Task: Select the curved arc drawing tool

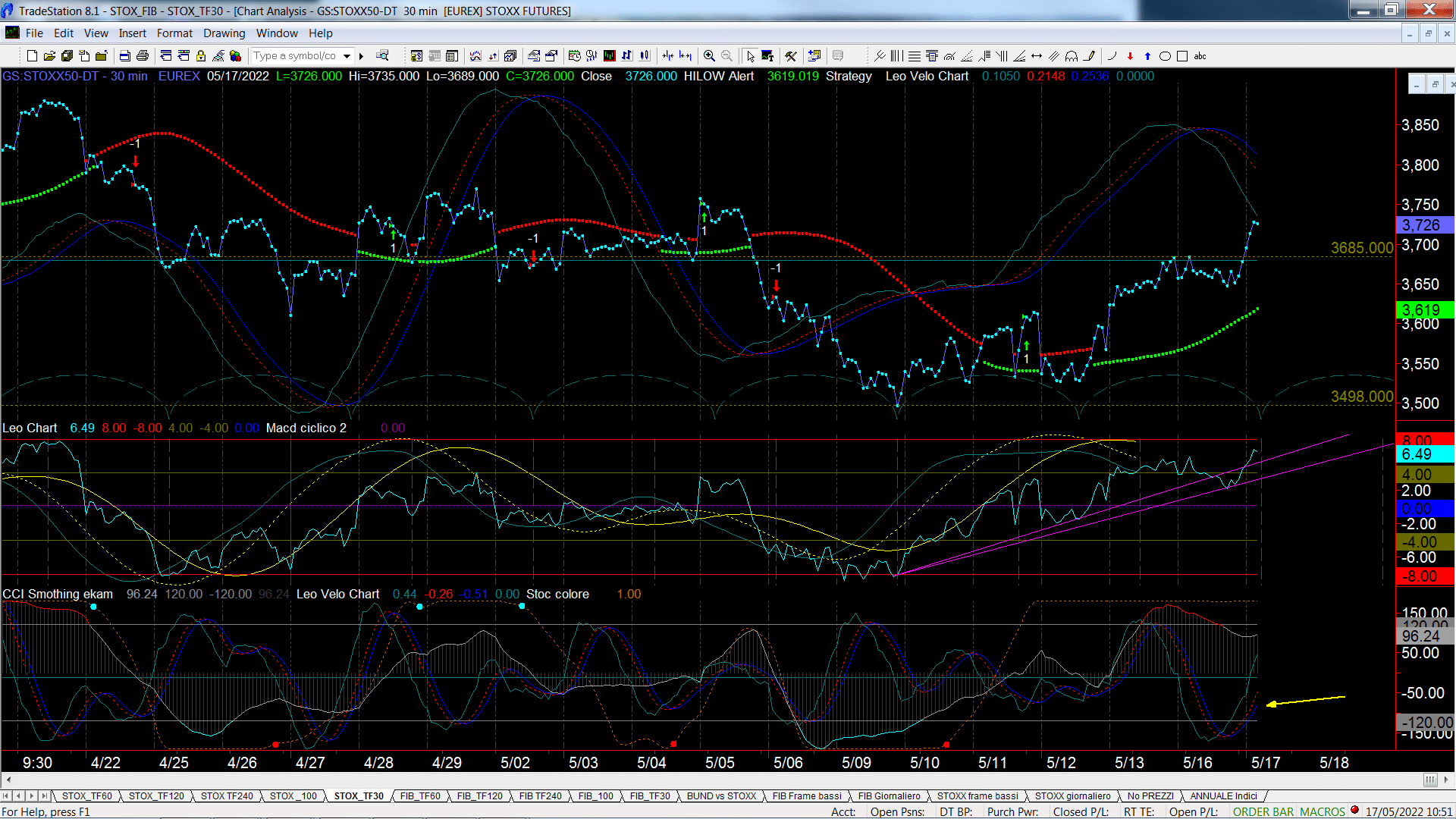Action: (1112, 56)
